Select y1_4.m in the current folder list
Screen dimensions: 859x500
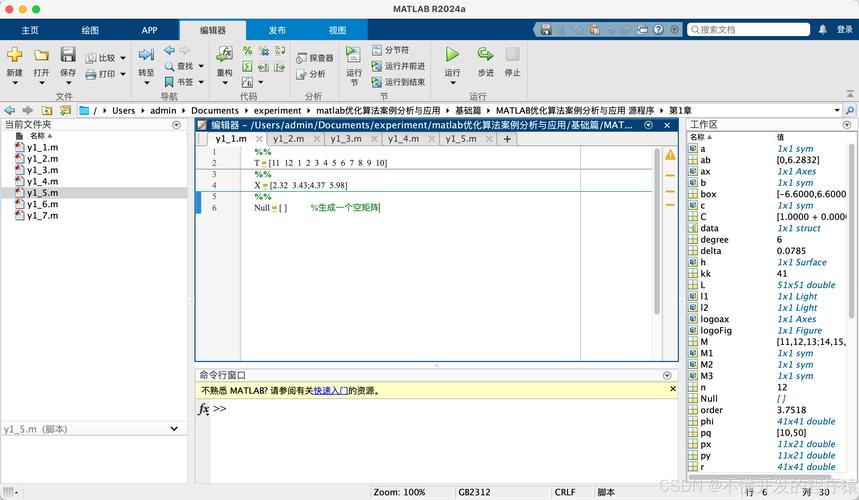(x=42, y=181)
